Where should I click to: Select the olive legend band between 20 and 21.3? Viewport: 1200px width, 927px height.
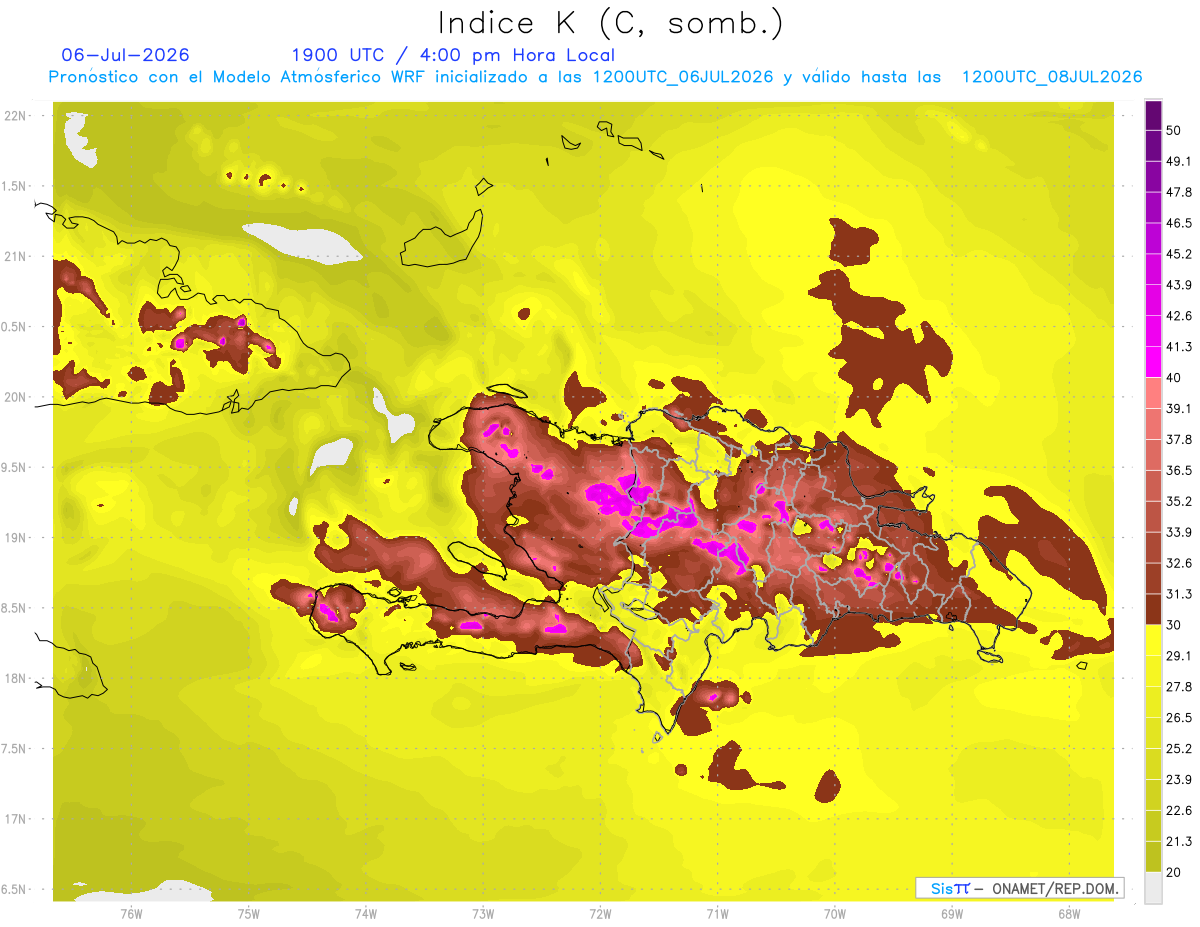click(1153, 856)
